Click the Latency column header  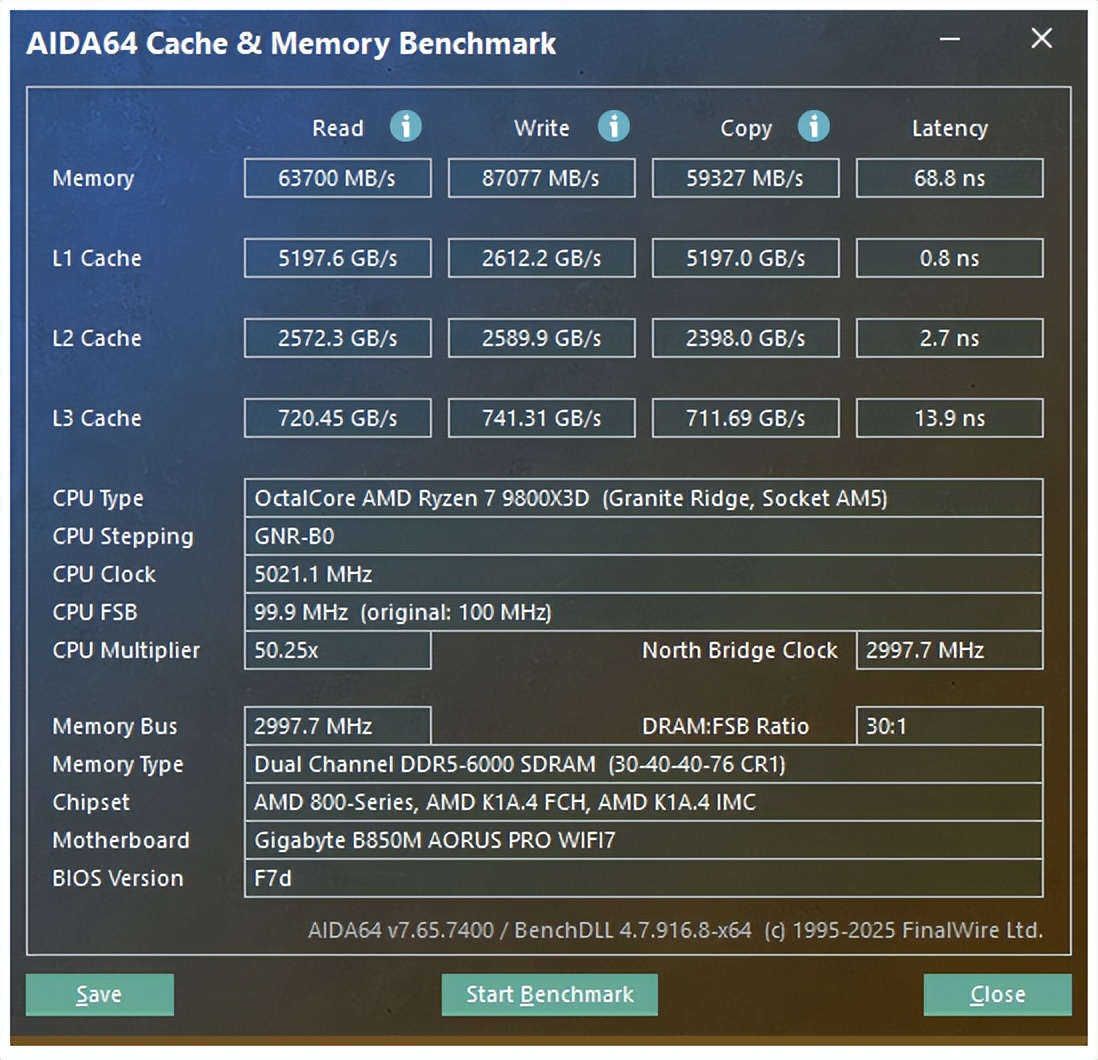tap(950, 128)
